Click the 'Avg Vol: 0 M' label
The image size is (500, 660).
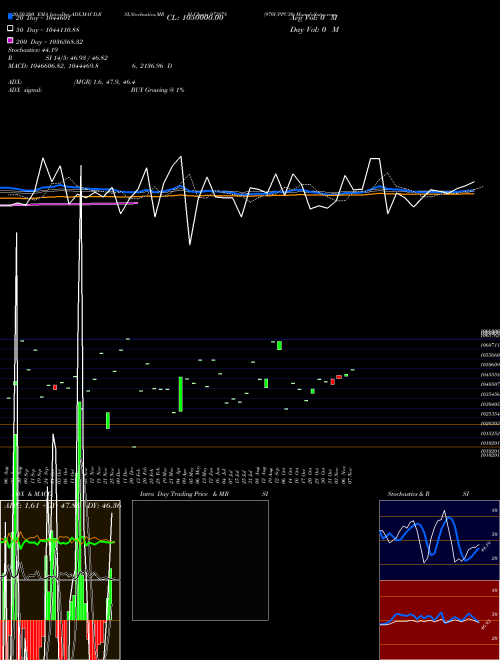(x=314, y=18)
